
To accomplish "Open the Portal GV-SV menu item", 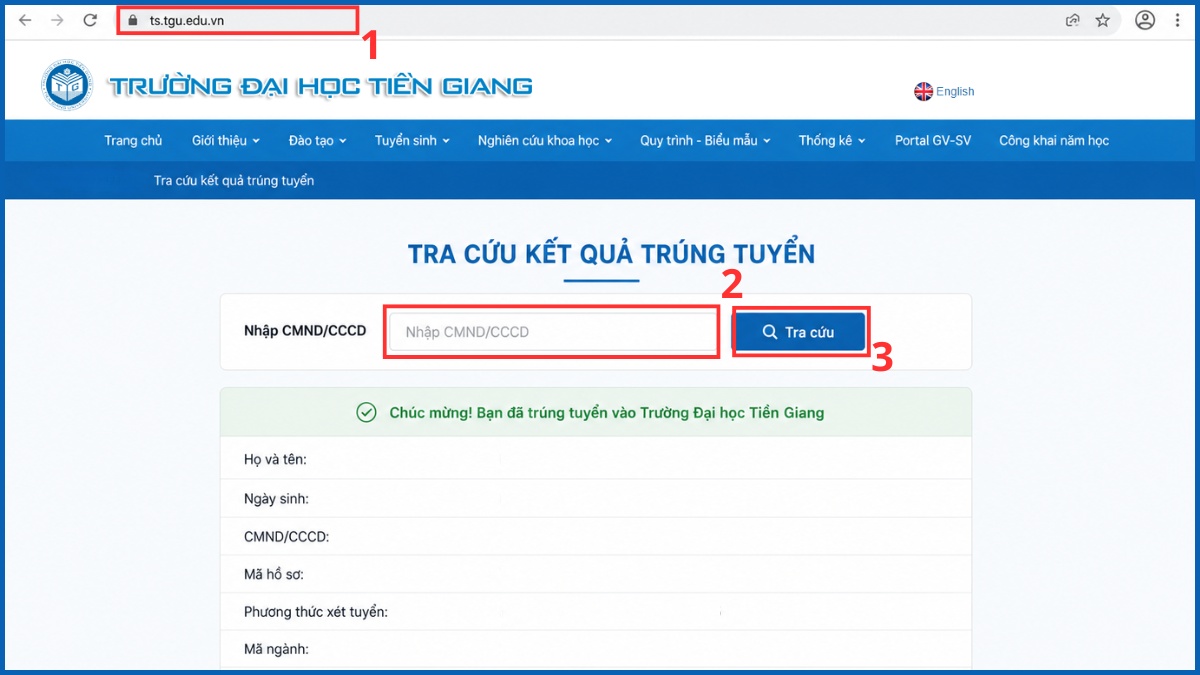I will point(933,140).
